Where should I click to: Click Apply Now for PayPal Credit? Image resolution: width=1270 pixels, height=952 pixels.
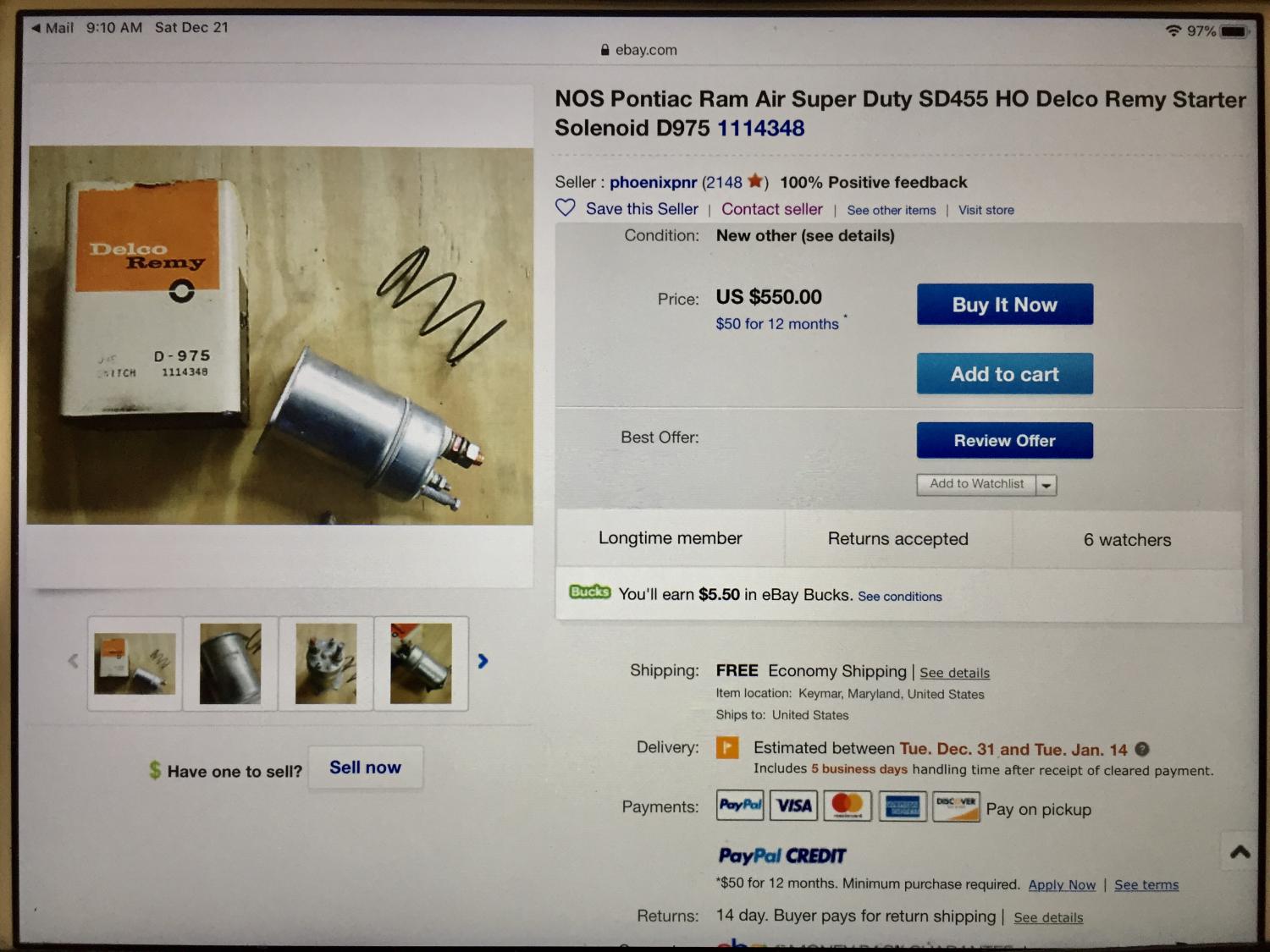pyautogui.click(x=1062, y=885)
